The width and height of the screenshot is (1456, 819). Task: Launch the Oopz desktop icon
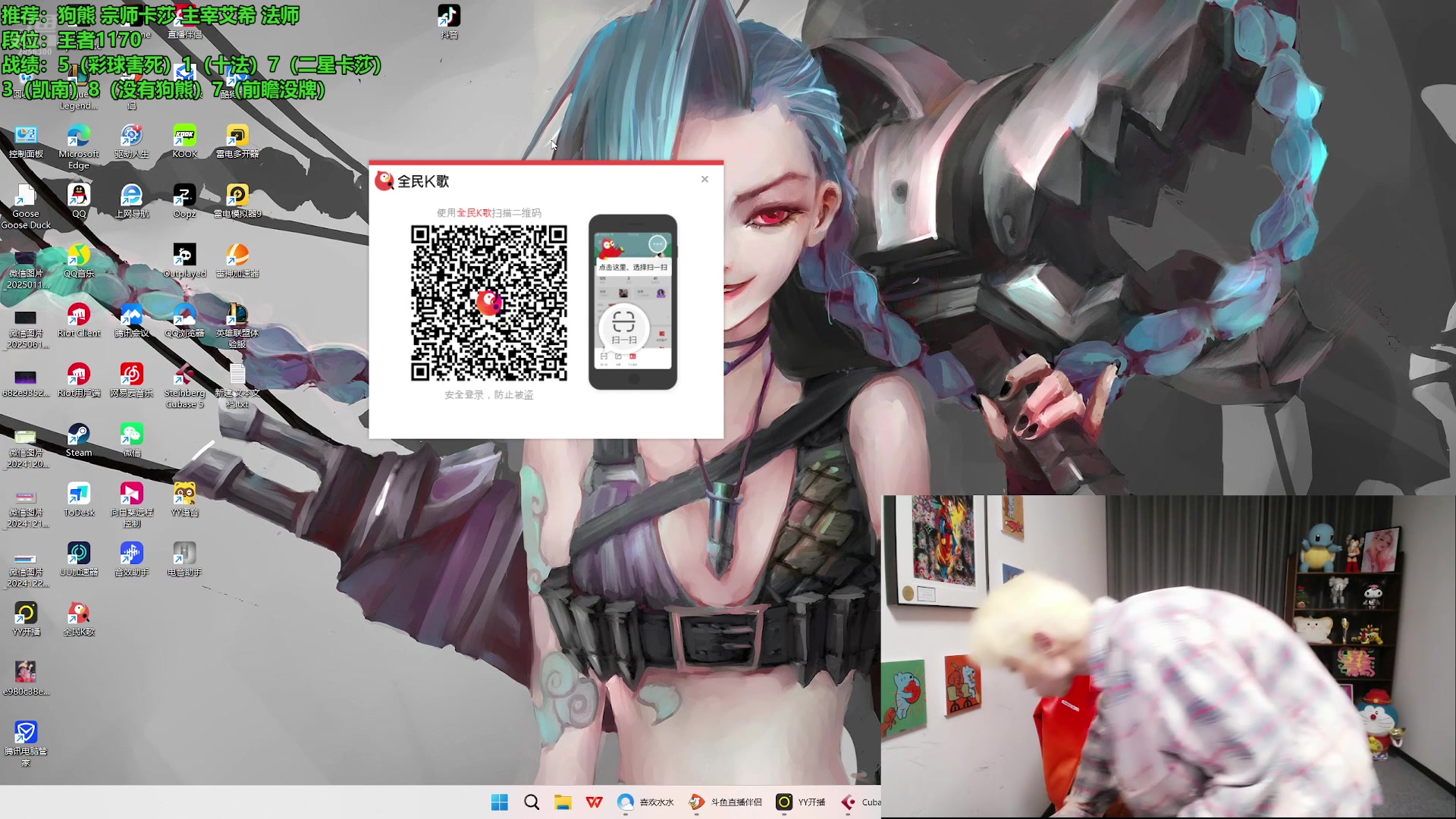[184, 201]
